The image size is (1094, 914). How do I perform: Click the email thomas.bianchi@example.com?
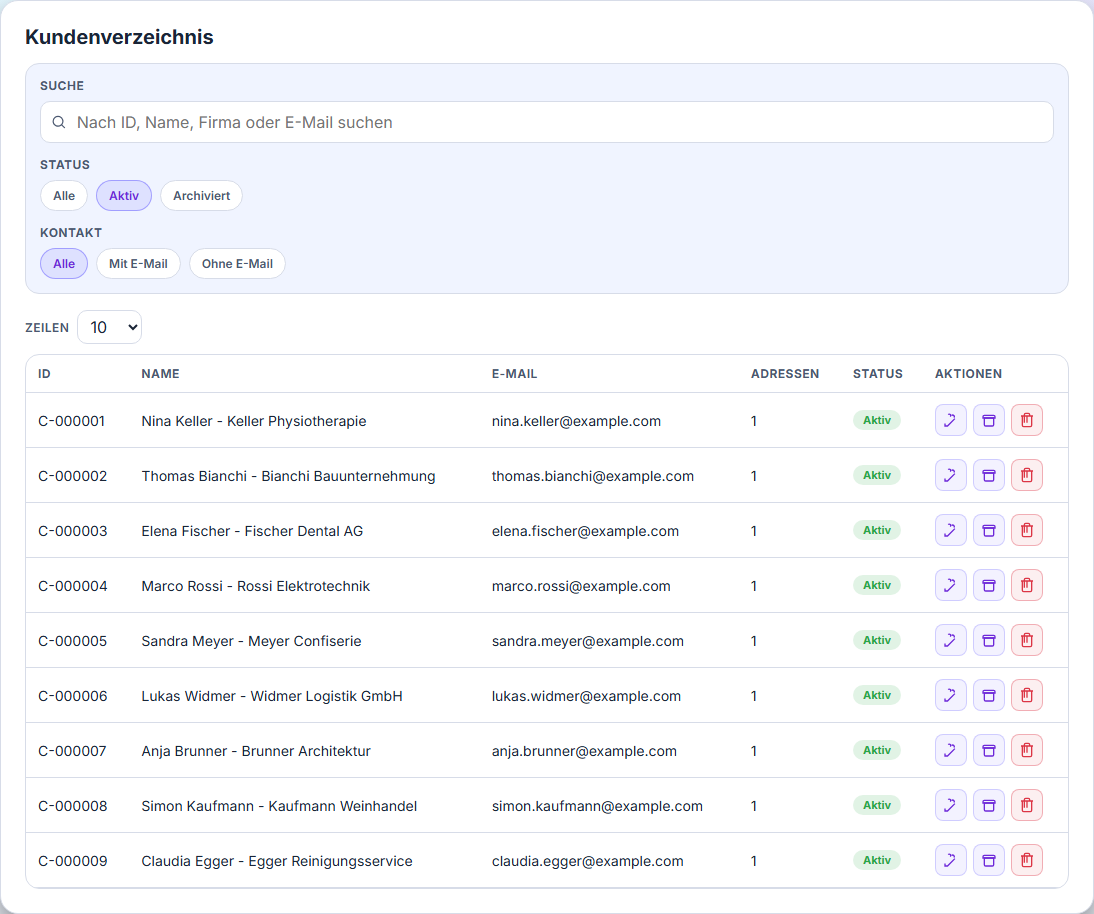coord(593,477)
